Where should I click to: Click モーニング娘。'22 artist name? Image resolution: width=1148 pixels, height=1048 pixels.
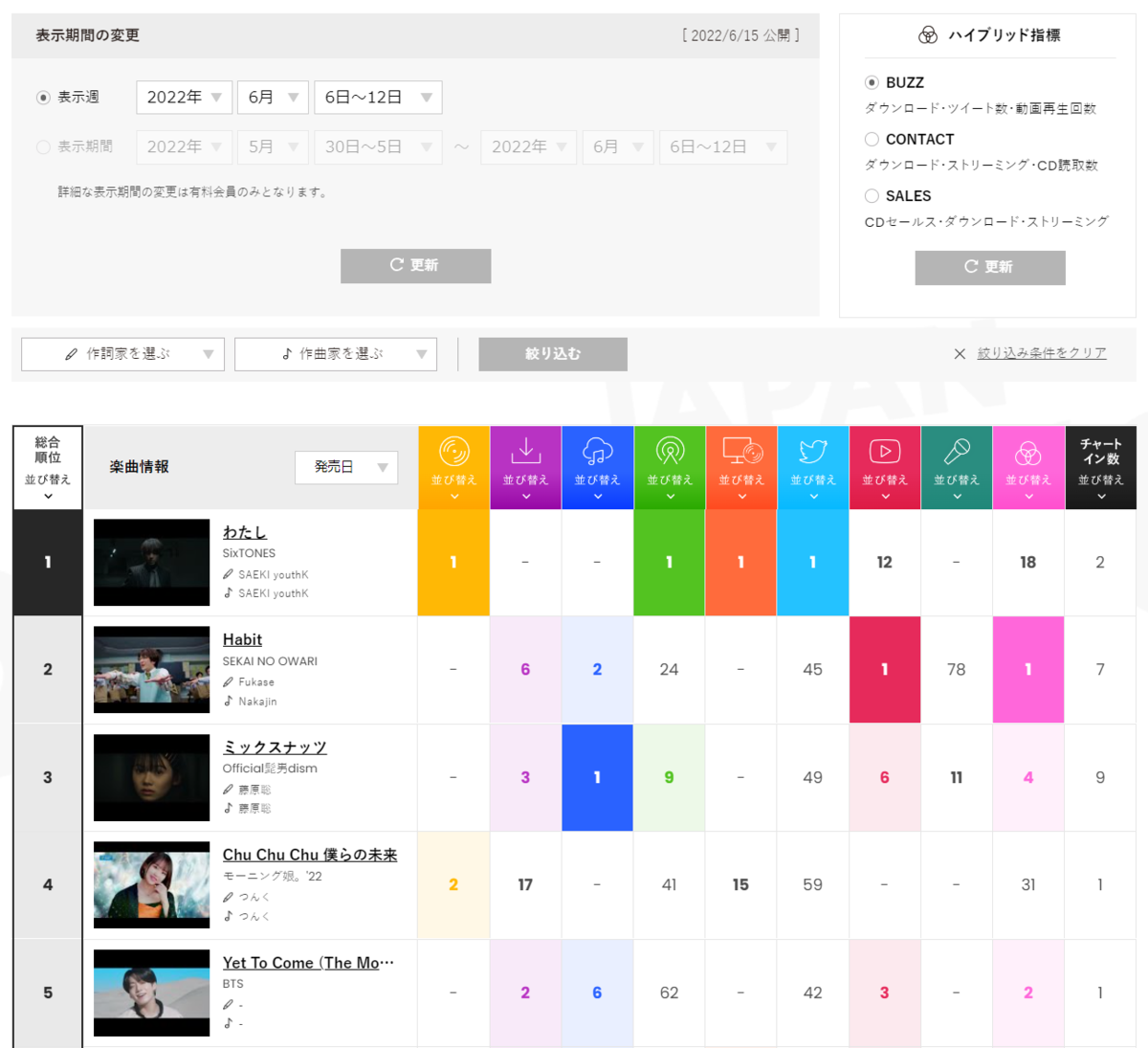pyautogui.click(x=273, y=876)
